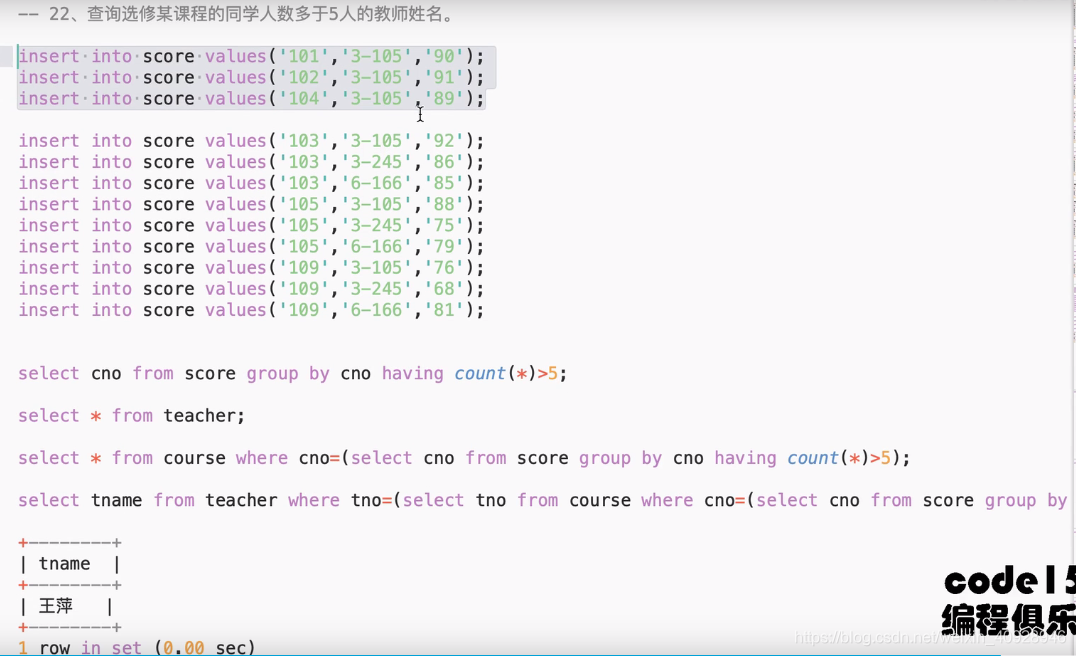Click the insert line with '102','3-105','91'
The width and height of the screenshot is (1076, 656).
(251, 78)
